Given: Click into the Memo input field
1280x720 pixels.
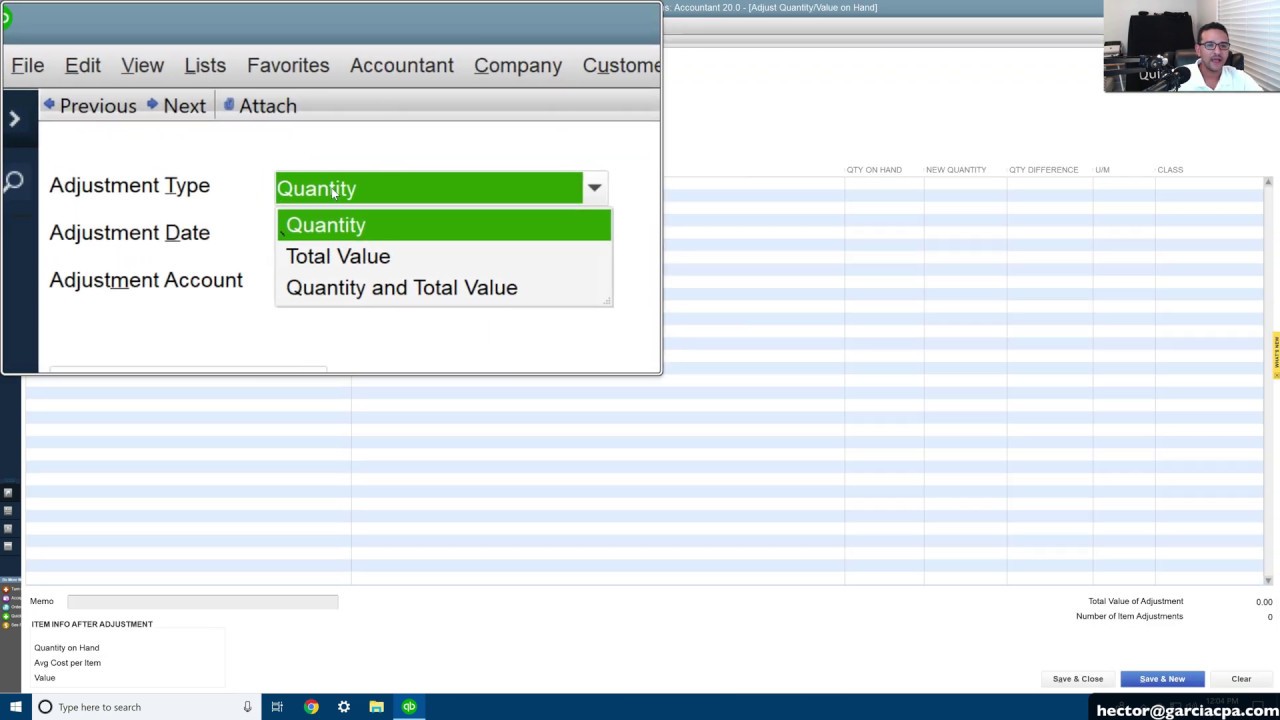Looking at the screenshot, I should [x=202, y=601].
